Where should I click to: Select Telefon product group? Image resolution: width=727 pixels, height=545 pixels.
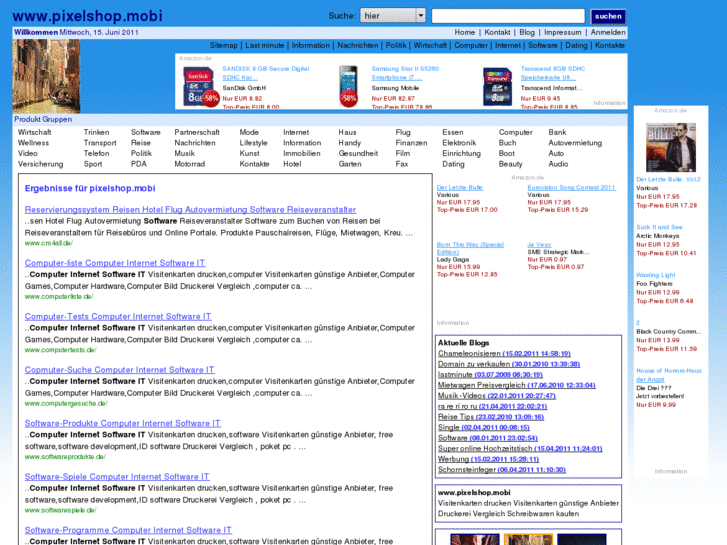(96, 154)
